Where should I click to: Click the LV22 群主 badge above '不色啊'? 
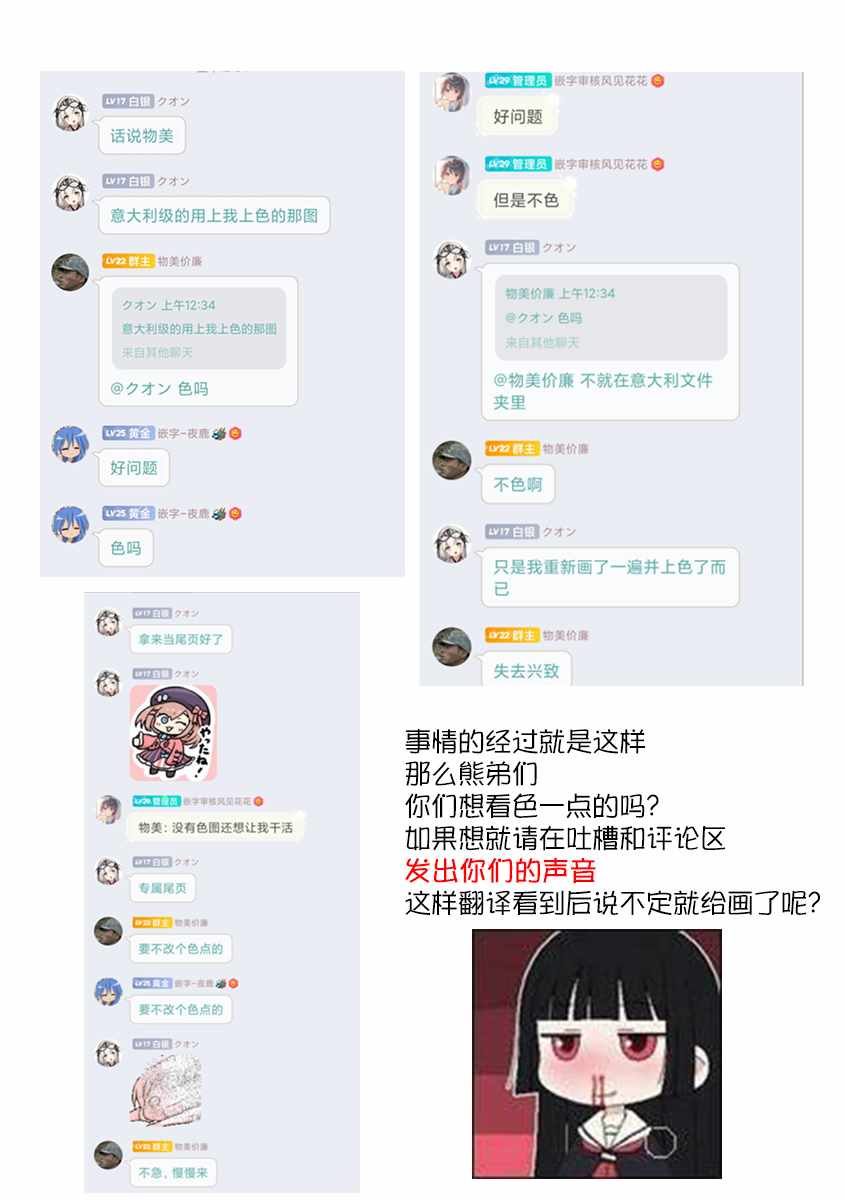[x=512, y=448]
